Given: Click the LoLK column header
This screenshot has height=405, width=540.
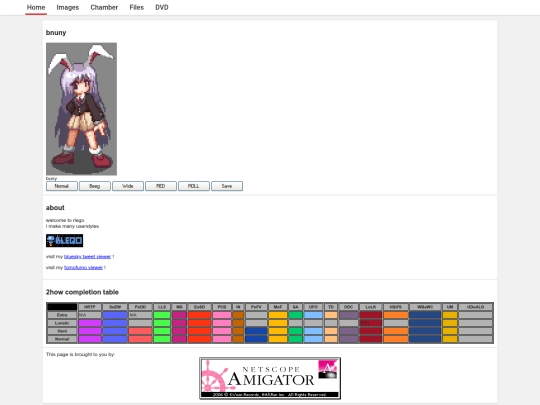Looking at the screenshot, I should tap(371, 307).
